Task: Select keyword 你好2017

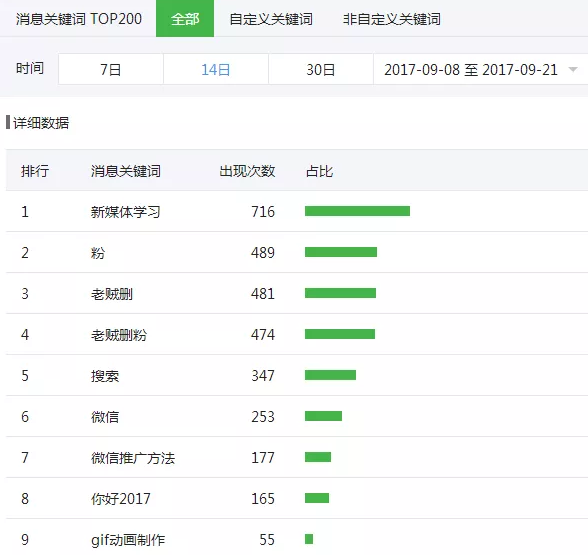Action: point(121,499)
